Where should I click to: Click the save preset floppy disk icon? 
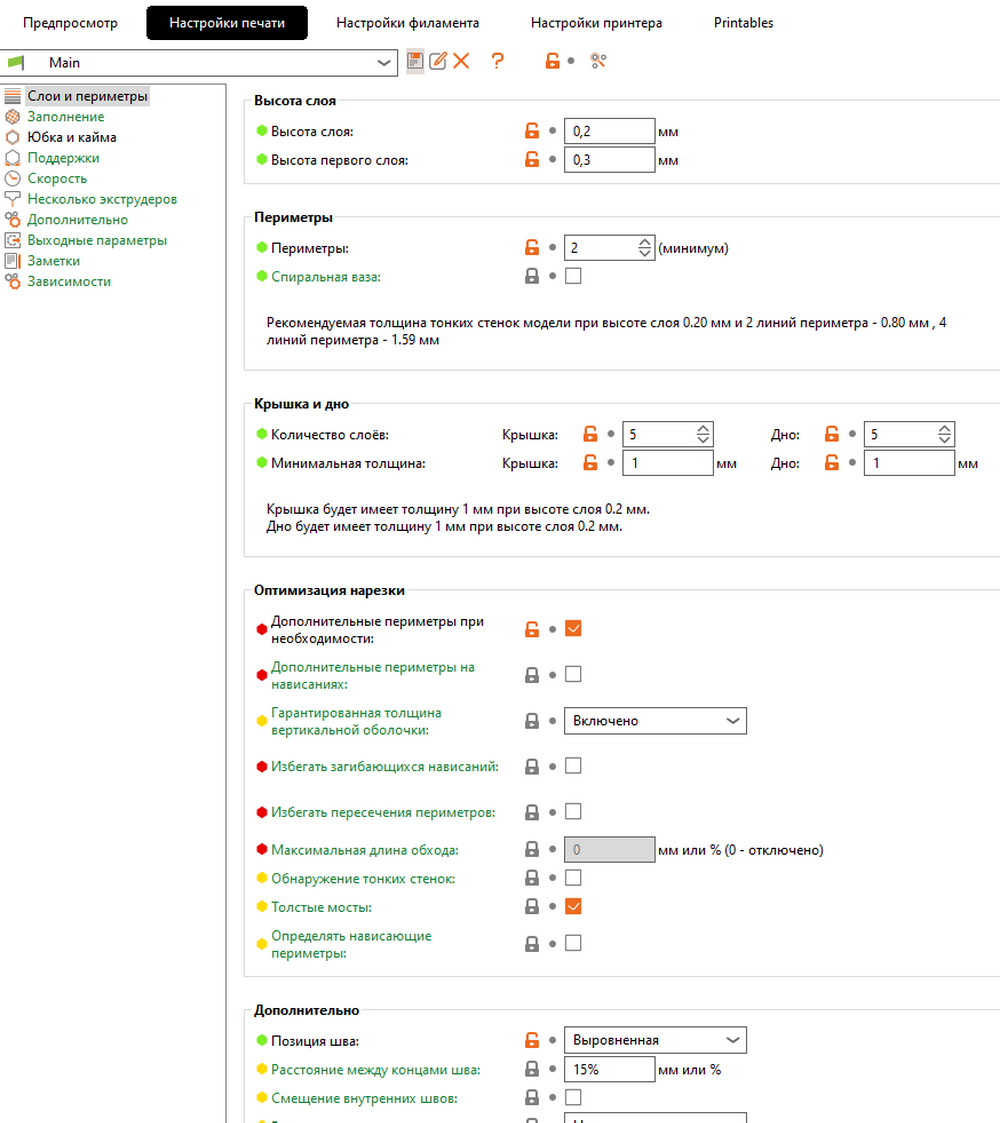click(x=415, y=61)
